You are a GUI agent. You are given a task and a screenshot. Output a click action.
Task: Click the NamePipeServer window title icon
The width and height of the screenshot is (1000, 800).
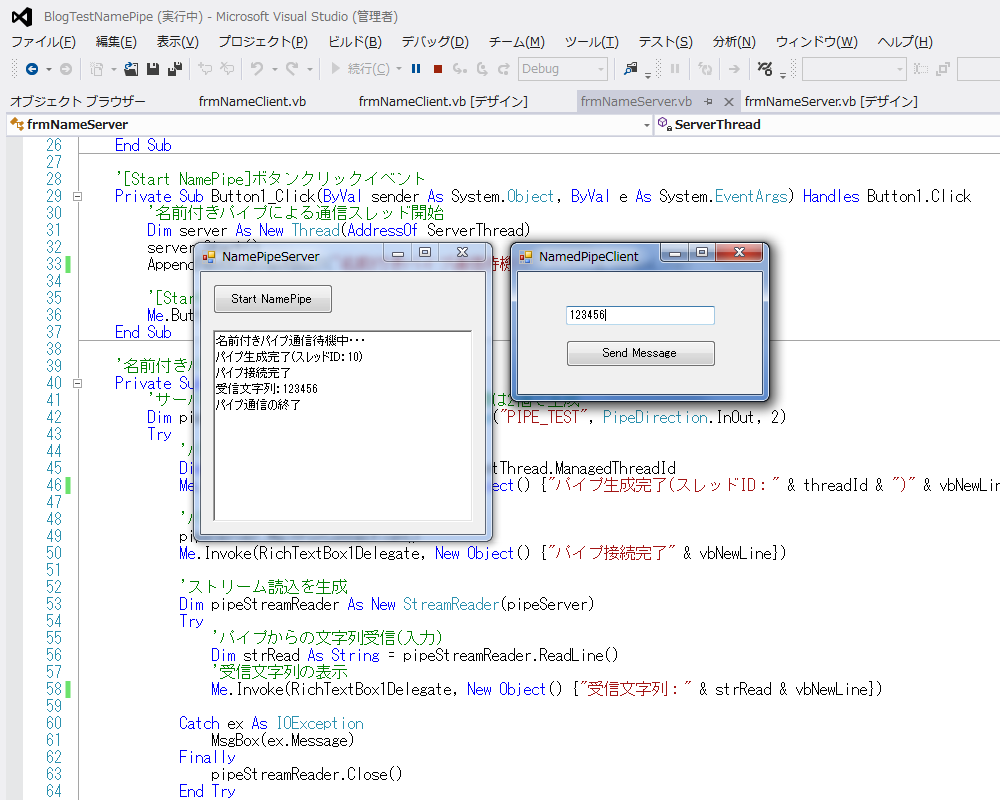coord(209,257)
